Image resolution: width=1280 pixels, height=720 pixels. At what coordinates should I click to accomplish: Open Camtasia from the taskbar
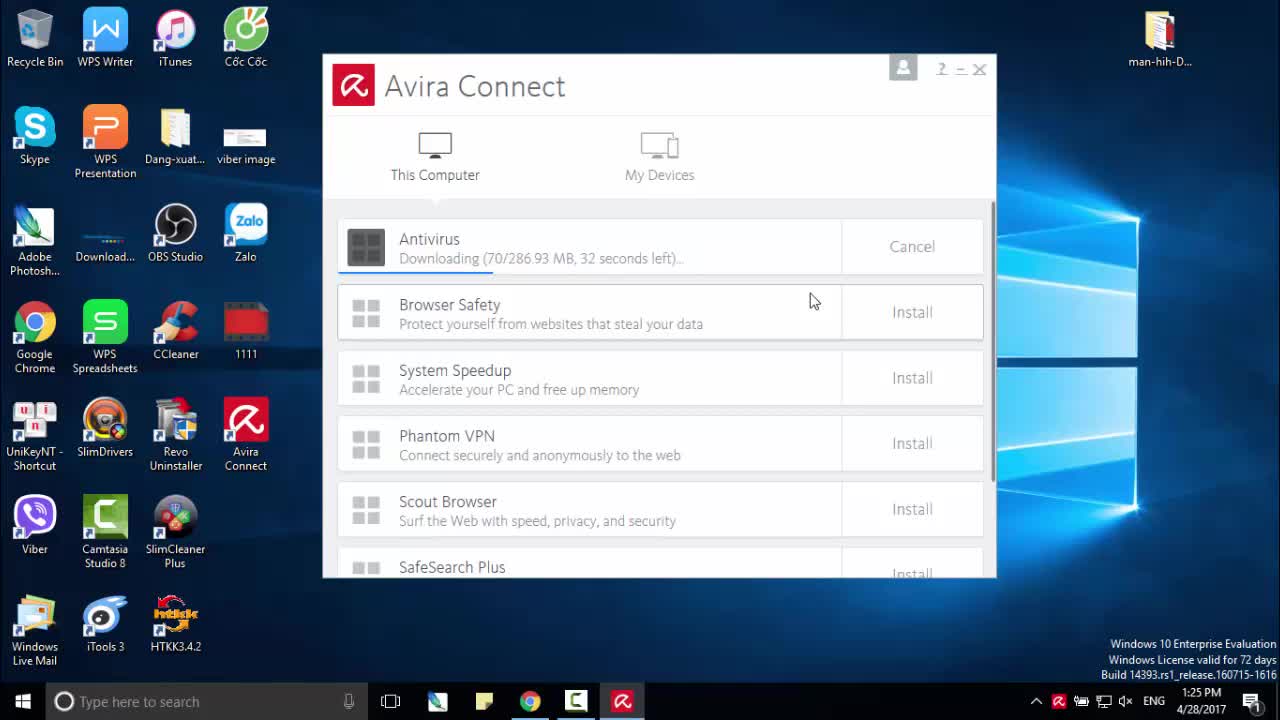click(x=576, y=702)
